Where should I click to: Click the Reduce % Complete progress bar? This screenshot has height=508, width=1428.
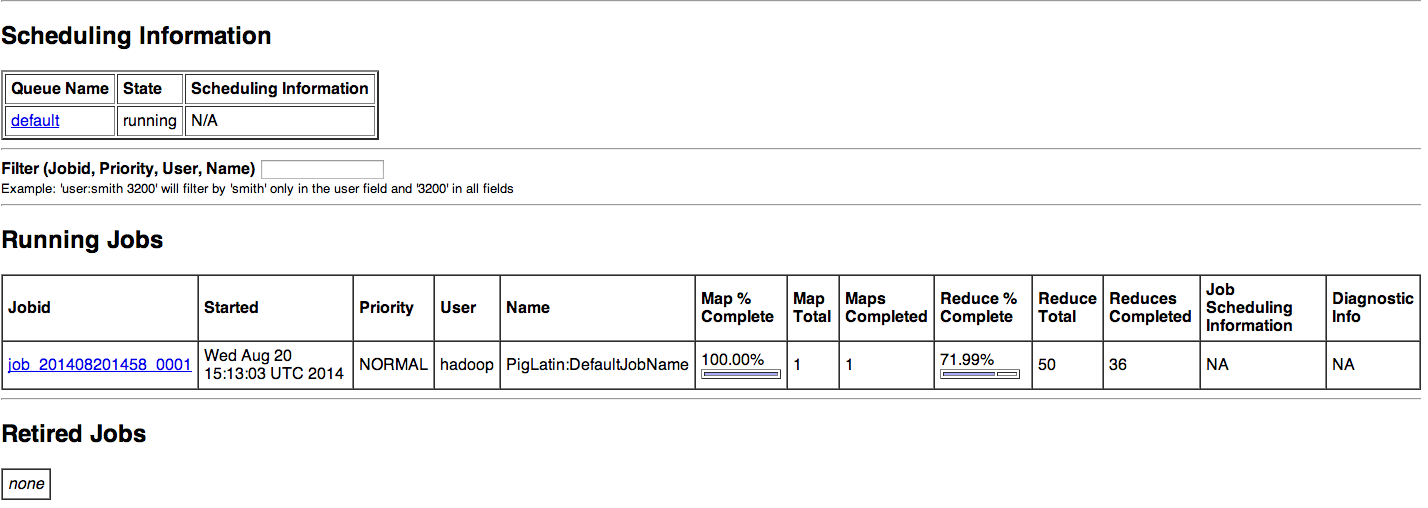tap(979, 374)
